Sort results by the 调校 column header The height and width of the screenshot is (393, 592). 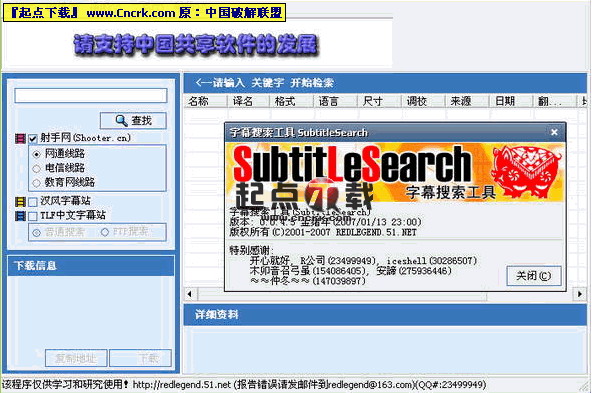click(423, 101)
